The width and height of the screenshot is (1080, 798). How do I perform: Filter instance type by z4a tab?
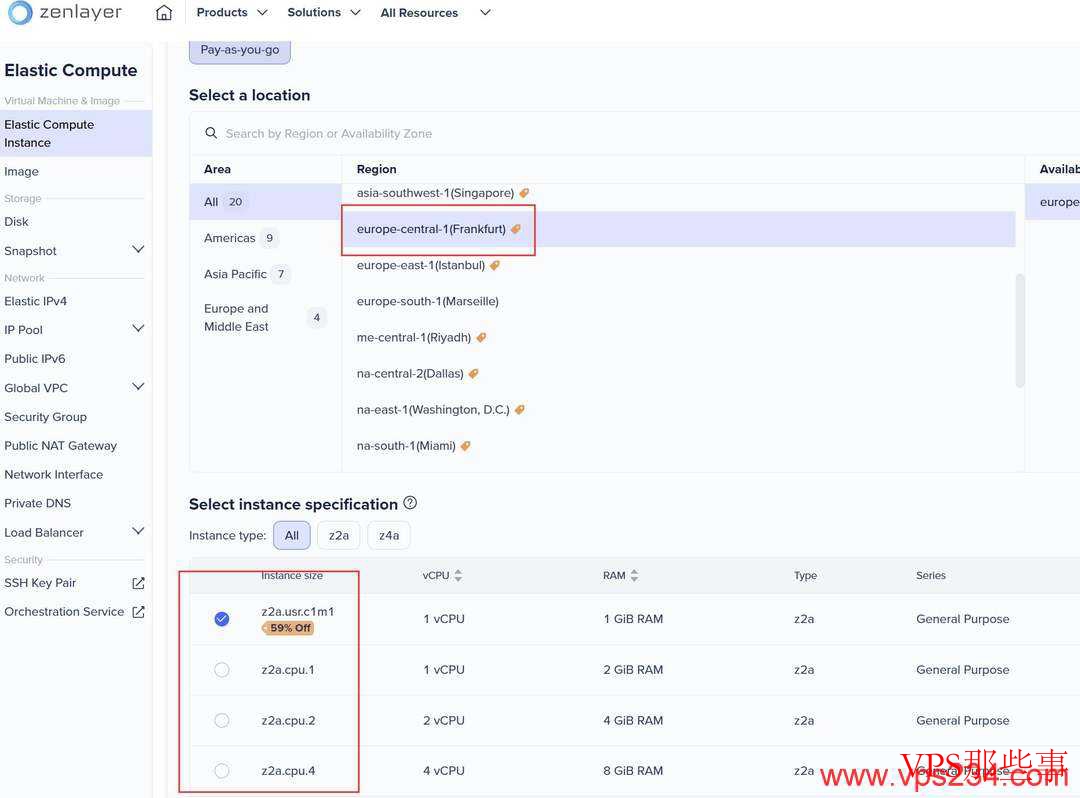[x=389, y=536]
